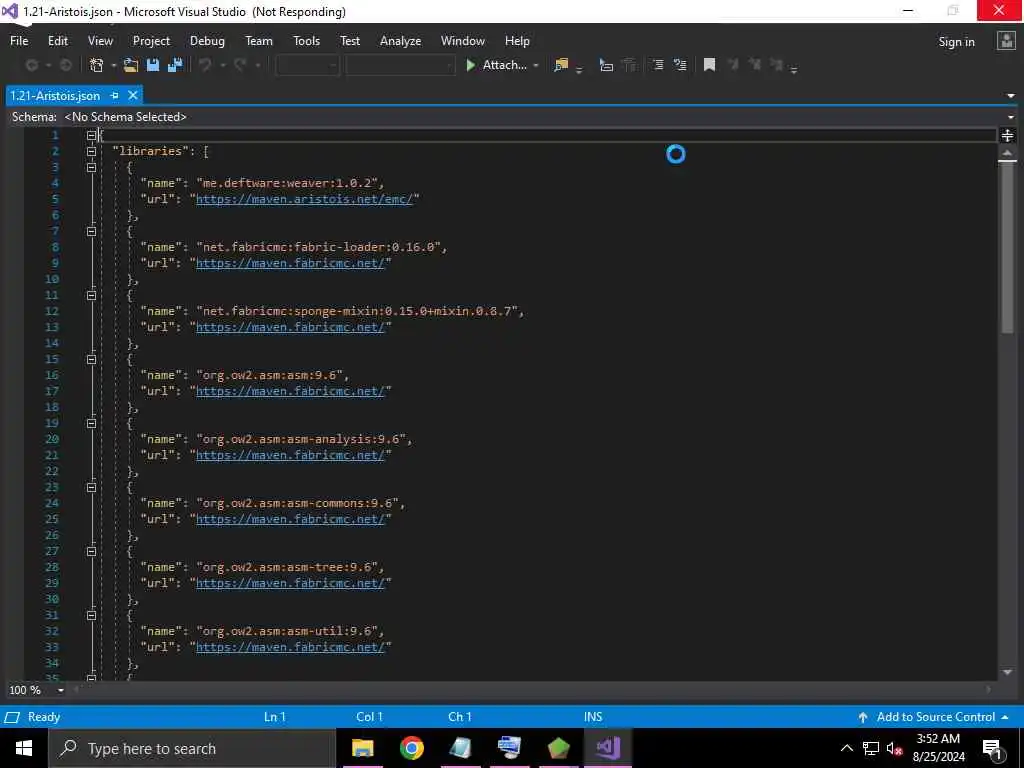Click the Decrease Indent toolbar icon
Image resolution: width=1024 pixels, height=768 pixels.
coord(658,65)
